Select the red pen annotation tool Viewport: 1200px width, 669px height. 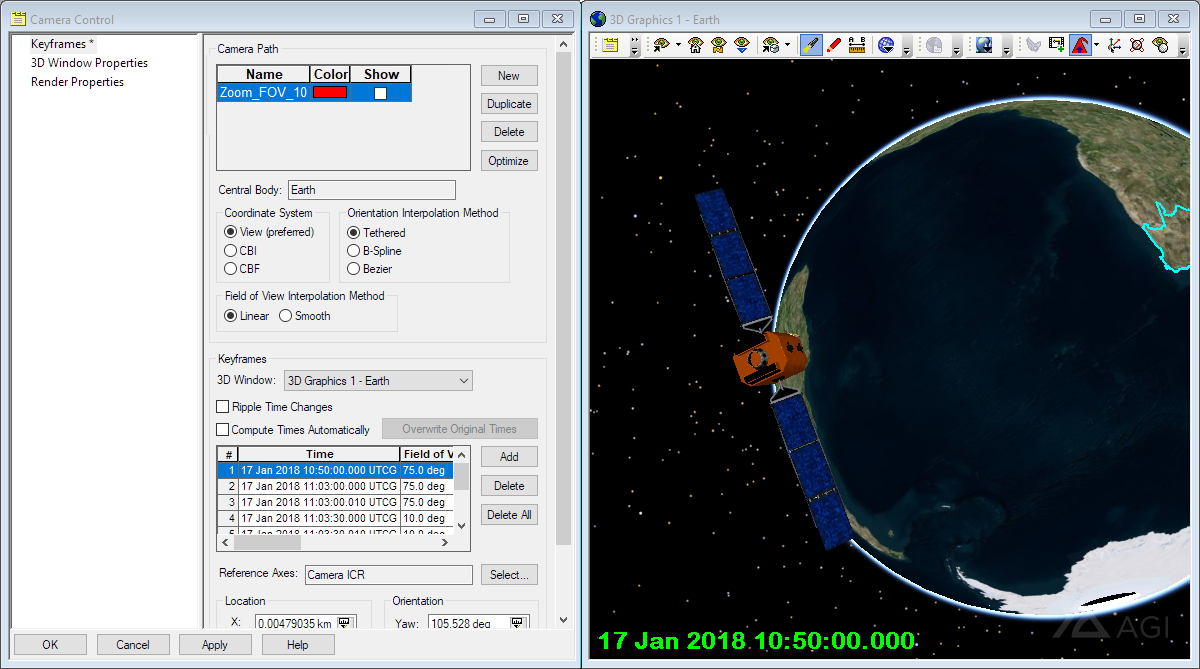[834, 45]
